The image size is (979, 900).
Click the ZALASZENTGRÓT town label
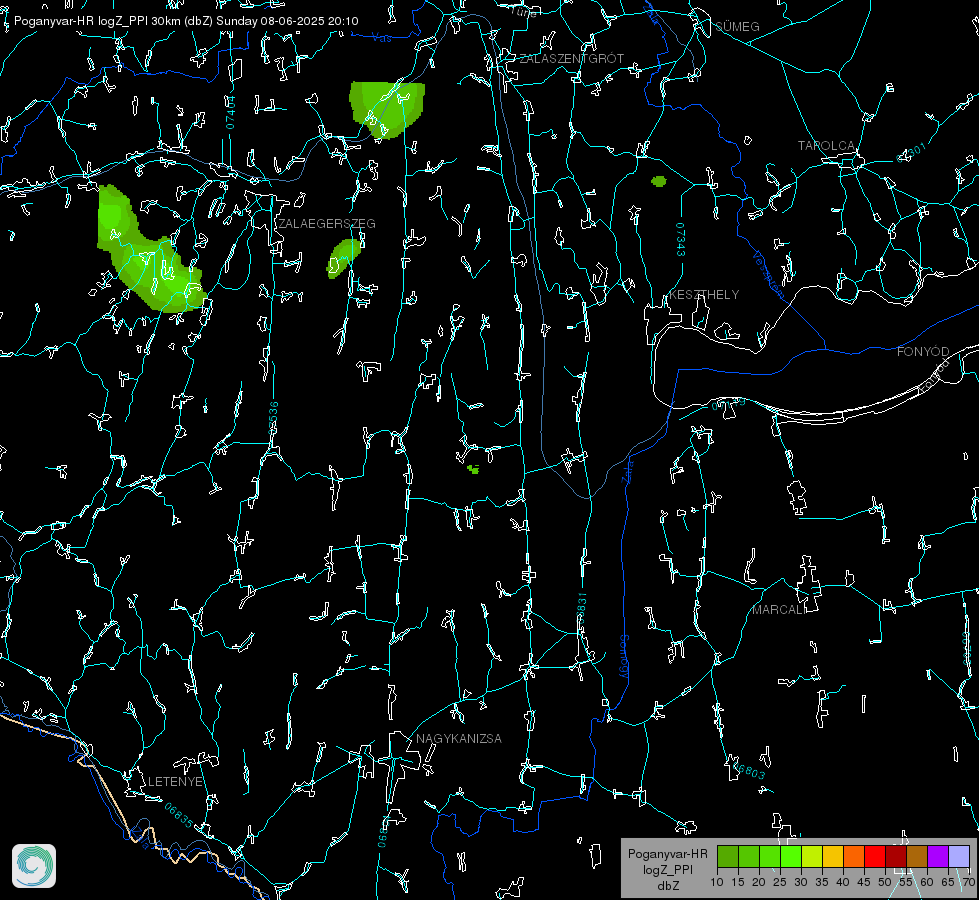click(x=571, y=58)
